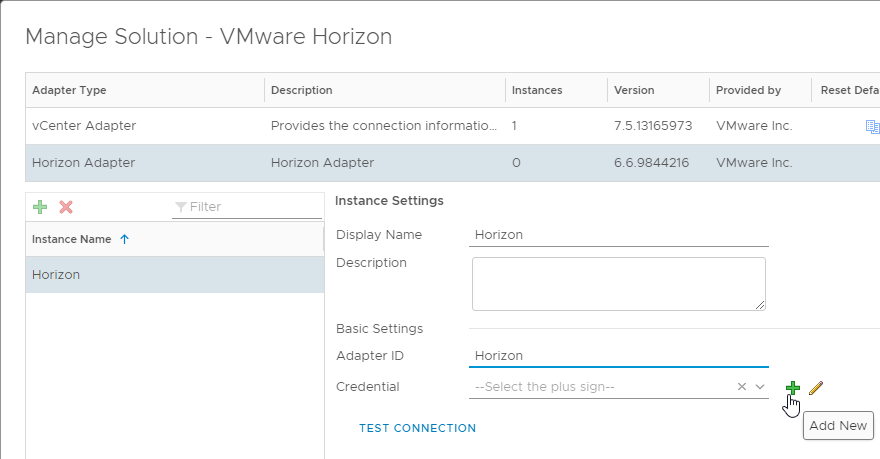This screenshot has width=880, height=459.
Task: Click the filter funnel icon
Action: click(x=181, y=207)
